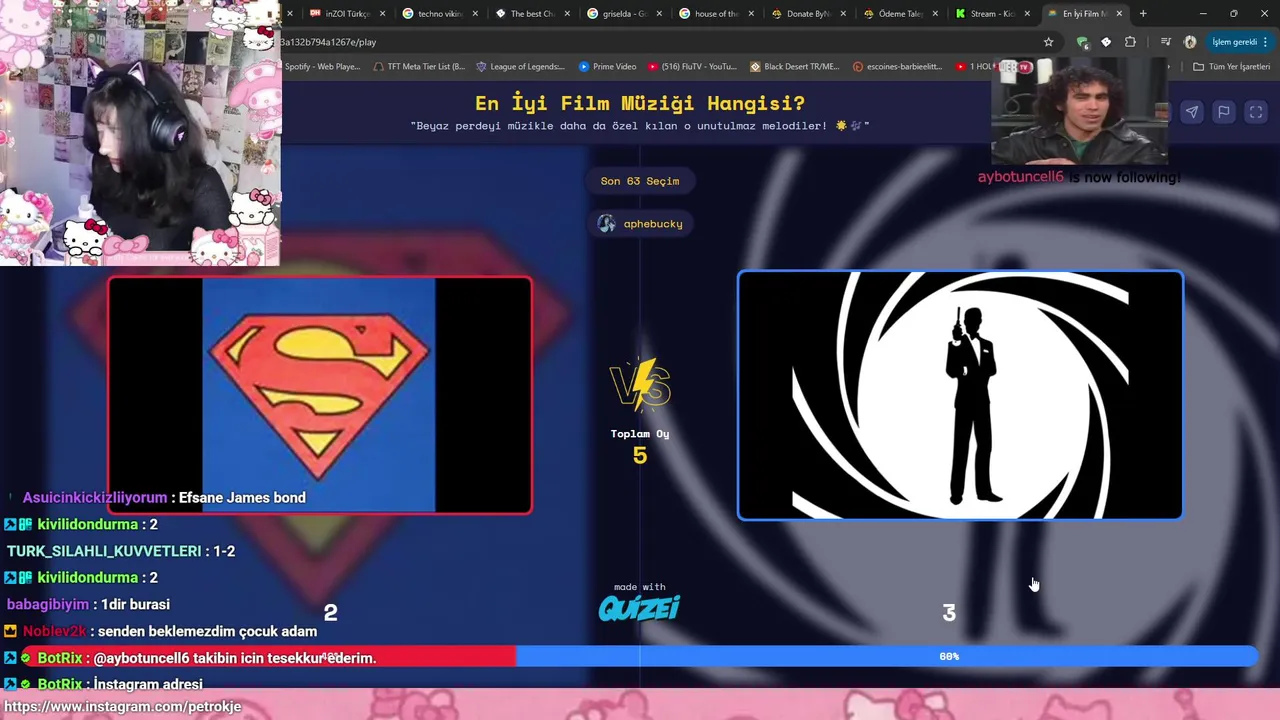1280x720 pixels.
Task: Open the media control icon in toolbar
Action: [1166, 42]
